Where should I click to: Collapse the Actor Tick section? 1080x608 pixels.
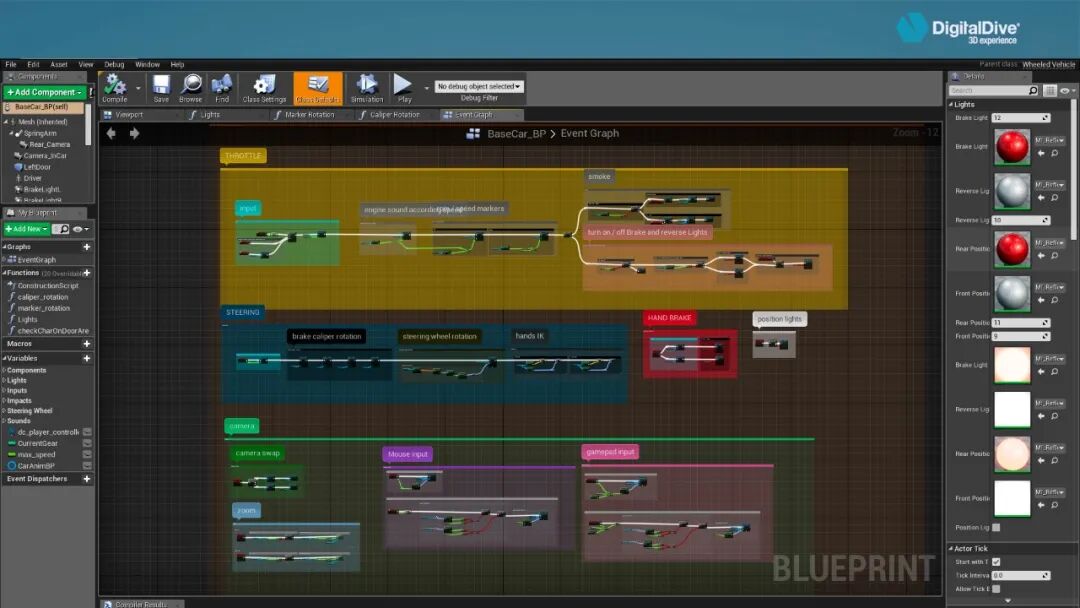[952, 549]
